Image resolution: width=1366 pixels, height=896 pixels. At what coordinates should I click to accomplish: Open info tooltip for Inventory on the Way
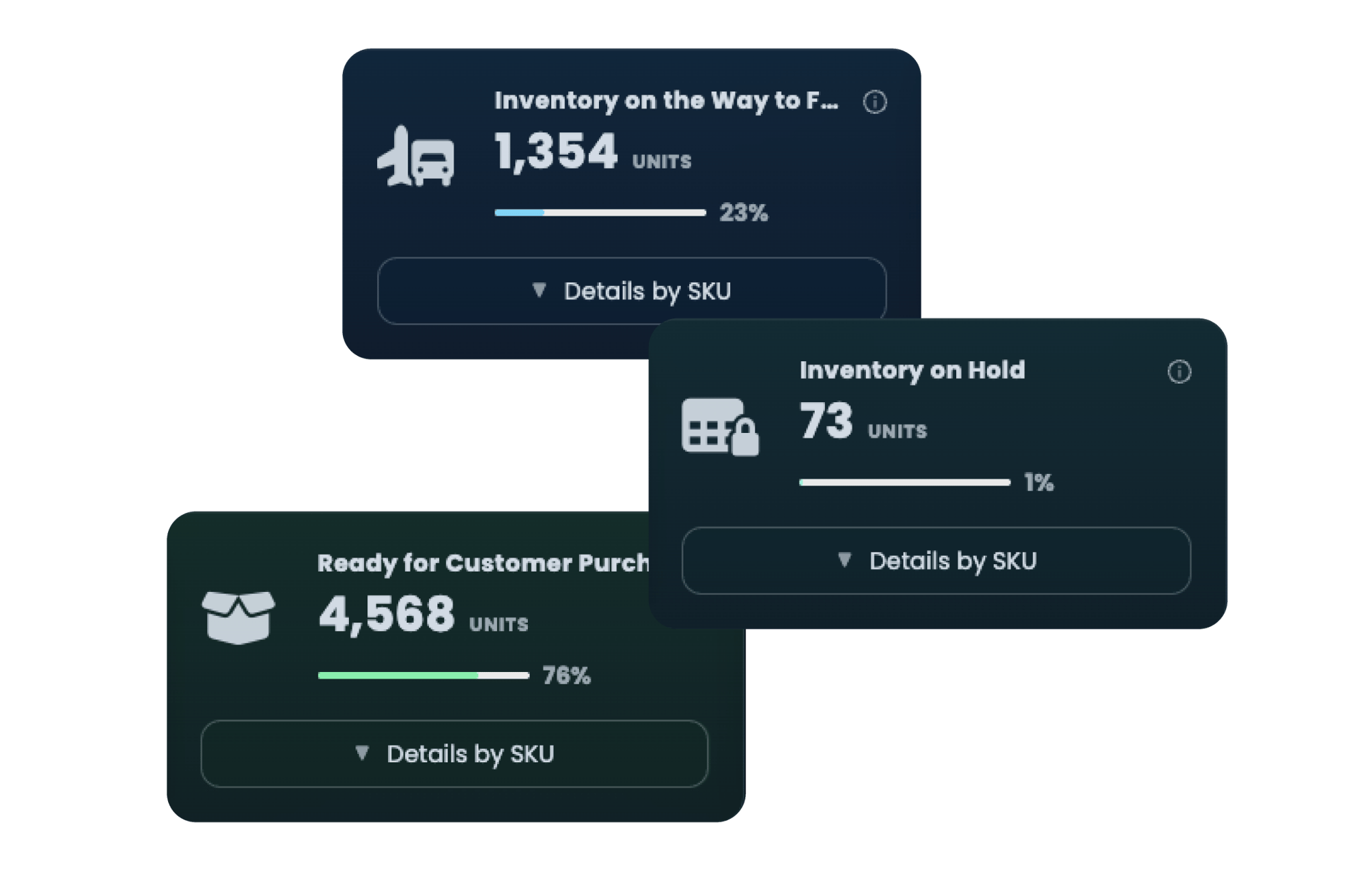(875, 101)
